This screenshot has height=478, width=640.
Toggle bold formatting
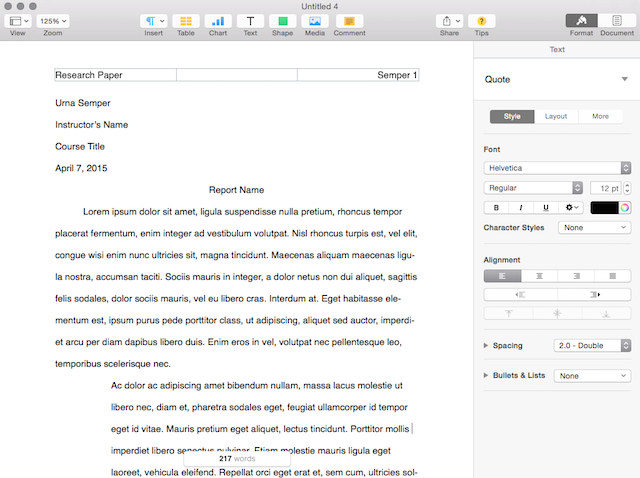coord(496,207)
